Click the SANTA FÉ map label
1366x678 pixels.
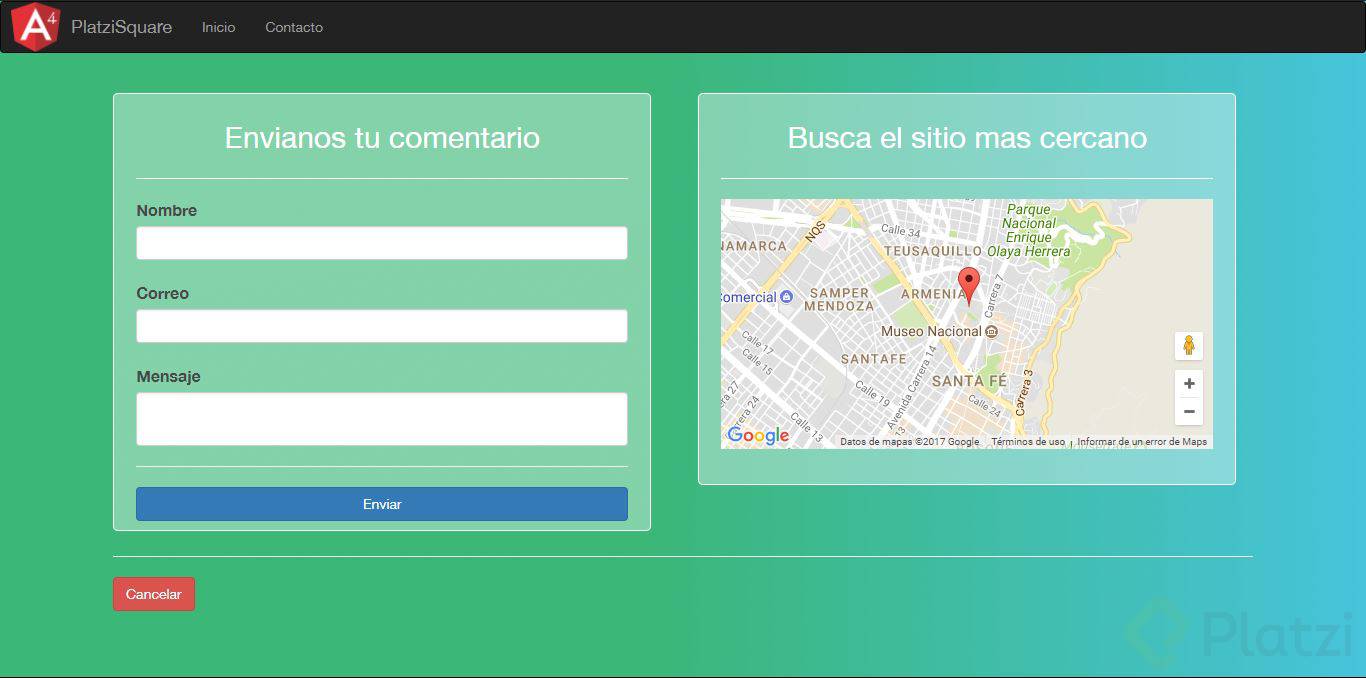[969, 381]
